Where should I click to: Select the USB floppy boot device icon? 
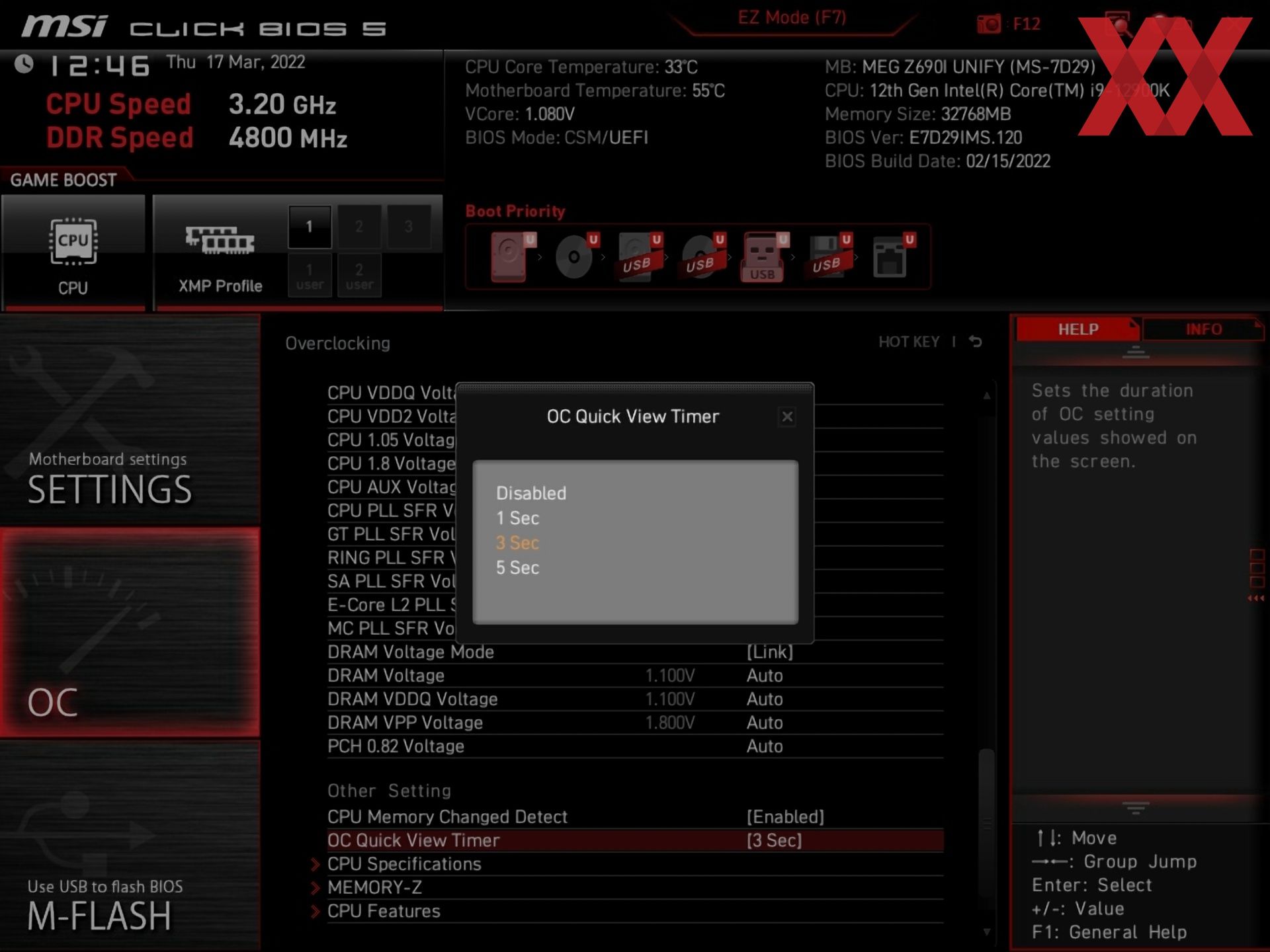tap(829, 257)
